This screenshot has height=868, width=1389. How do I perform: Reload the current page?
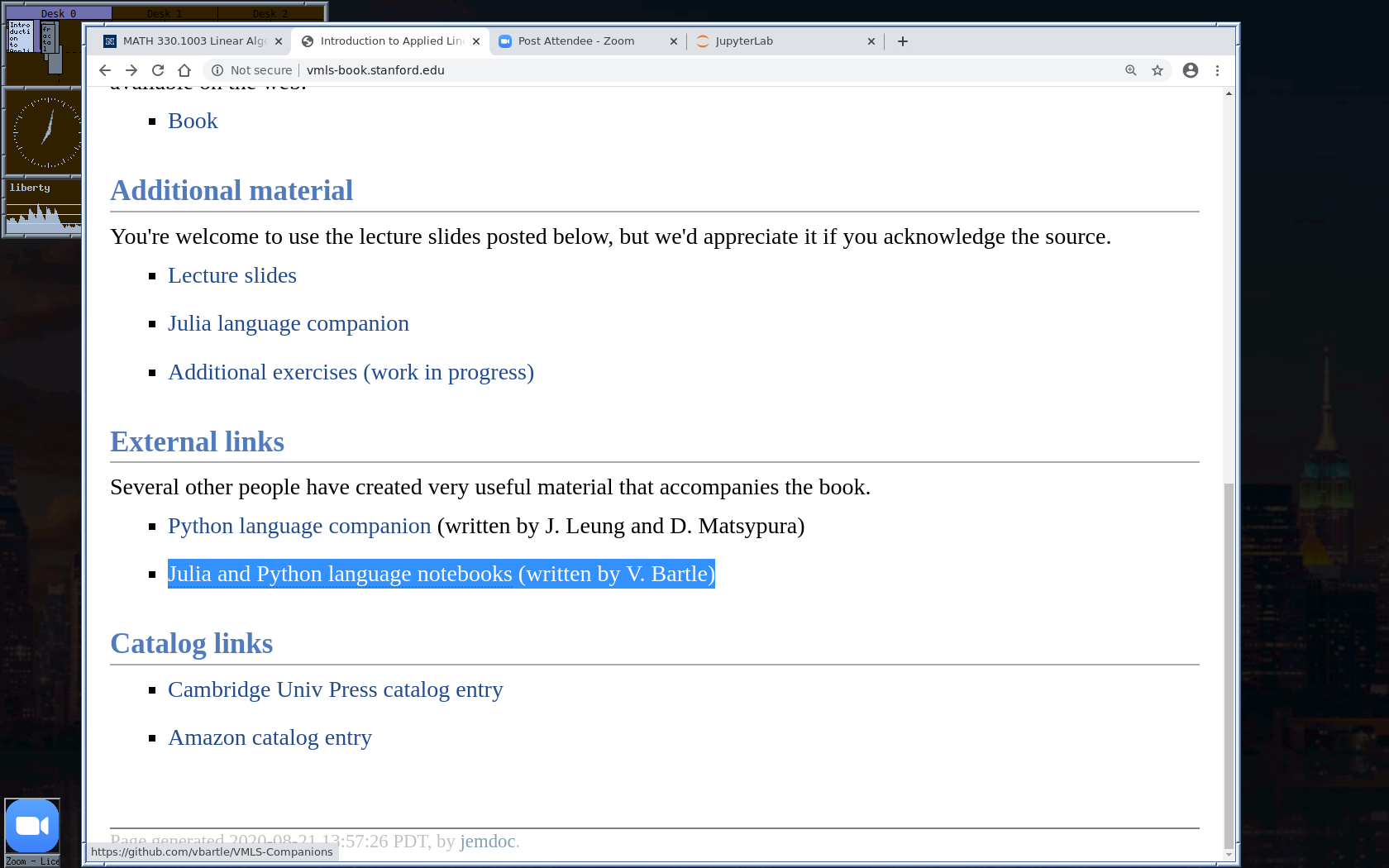point(158,70)
